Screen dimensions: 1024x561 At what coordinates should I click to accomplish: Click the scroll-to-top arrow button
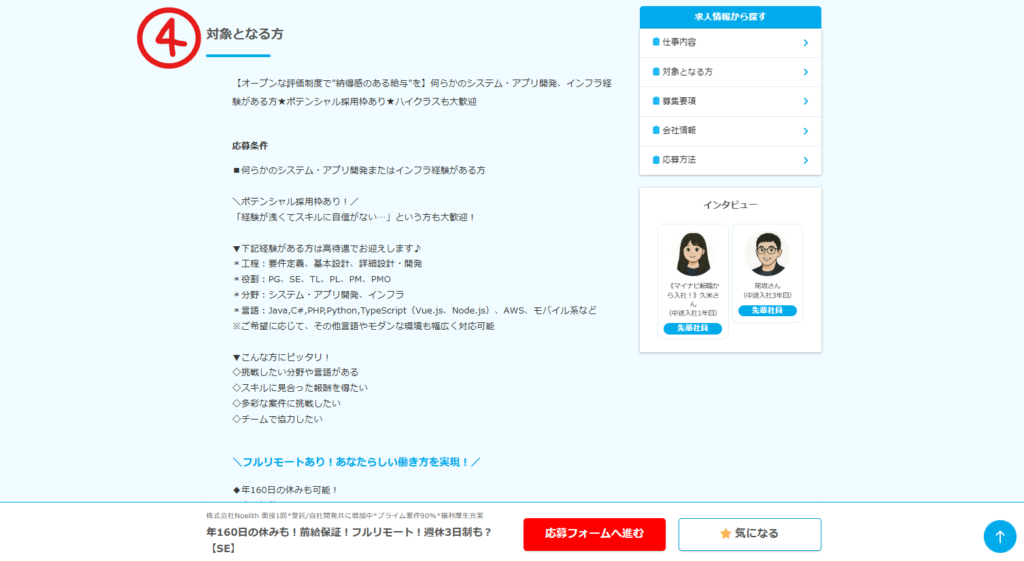pos(999,536)
